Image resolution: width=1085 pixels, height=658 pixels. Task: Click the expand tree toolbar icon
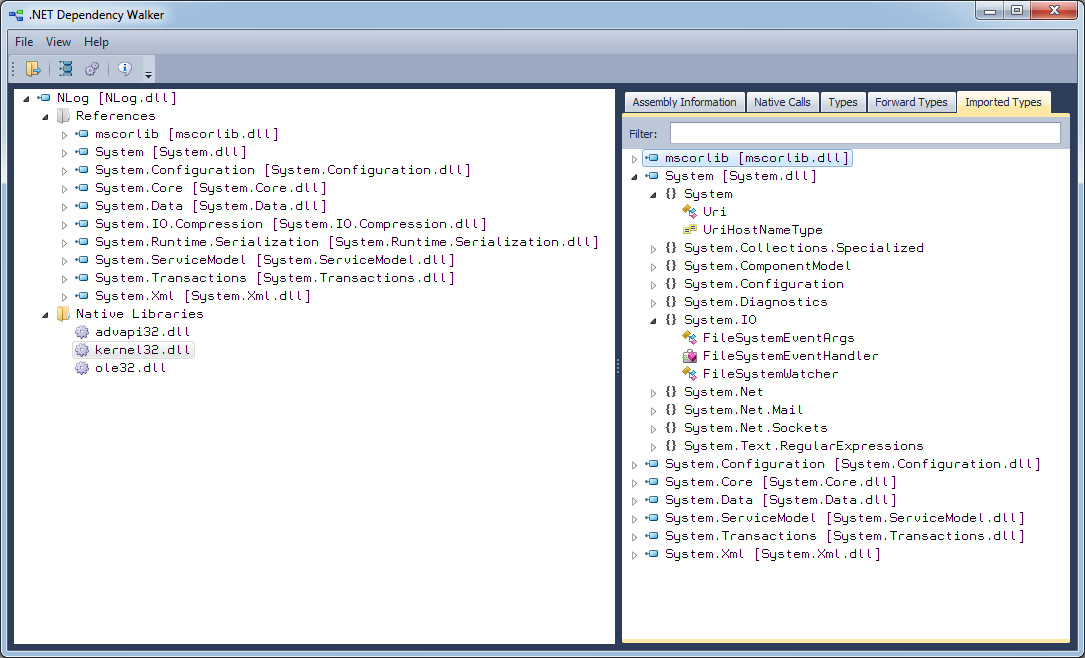[66, 68]
